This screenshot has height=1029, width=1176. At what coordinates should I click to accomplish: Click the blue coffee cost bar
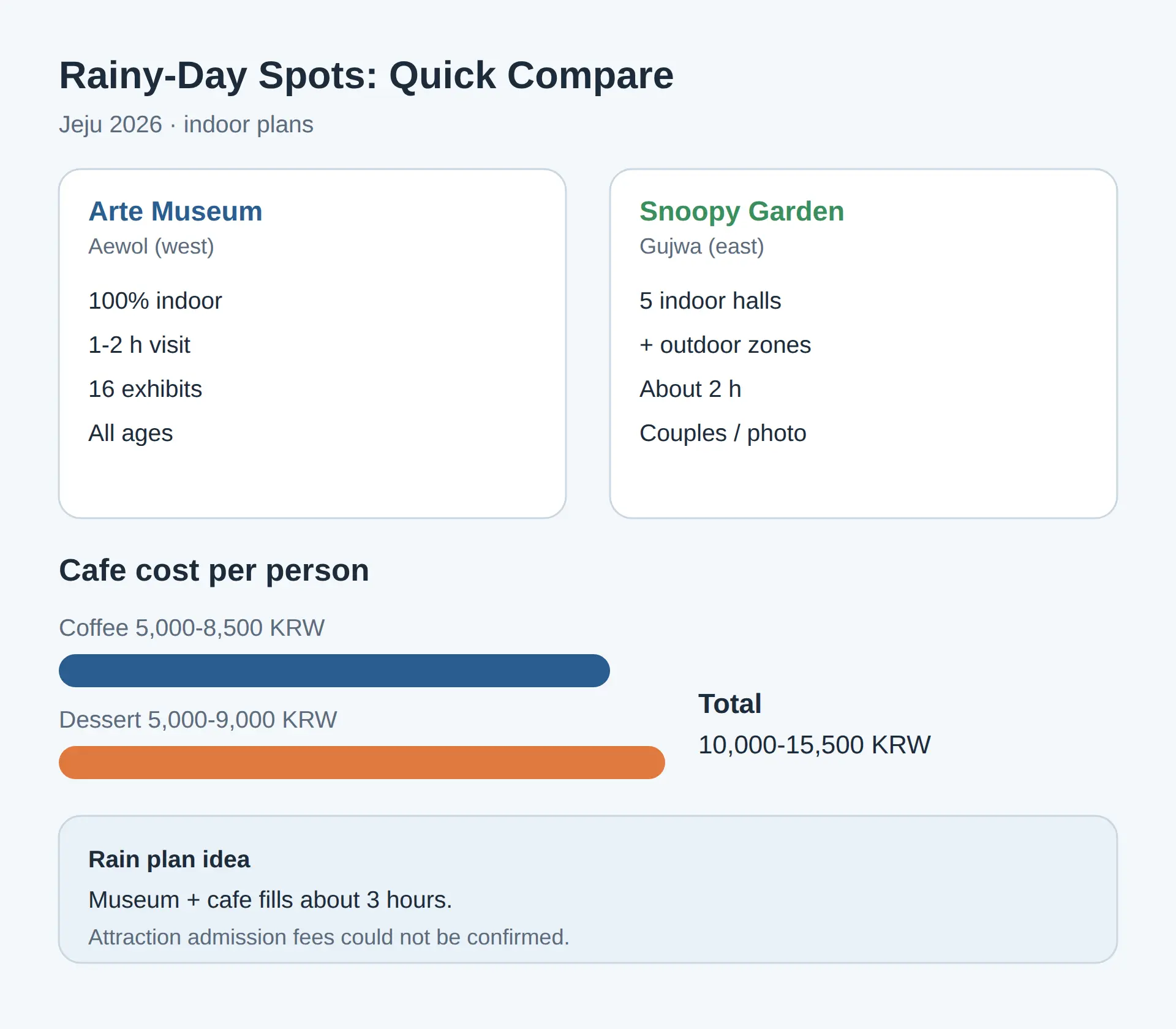point(334,671)
